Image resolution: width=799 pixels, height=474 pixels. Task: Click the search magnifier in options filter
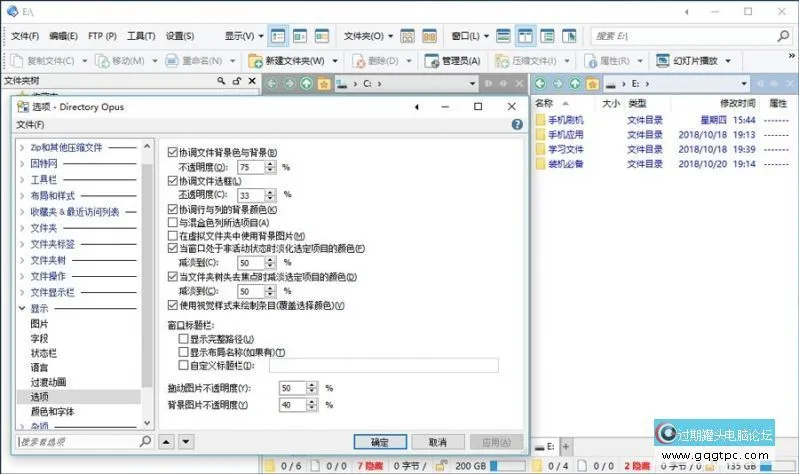(147, 441)
